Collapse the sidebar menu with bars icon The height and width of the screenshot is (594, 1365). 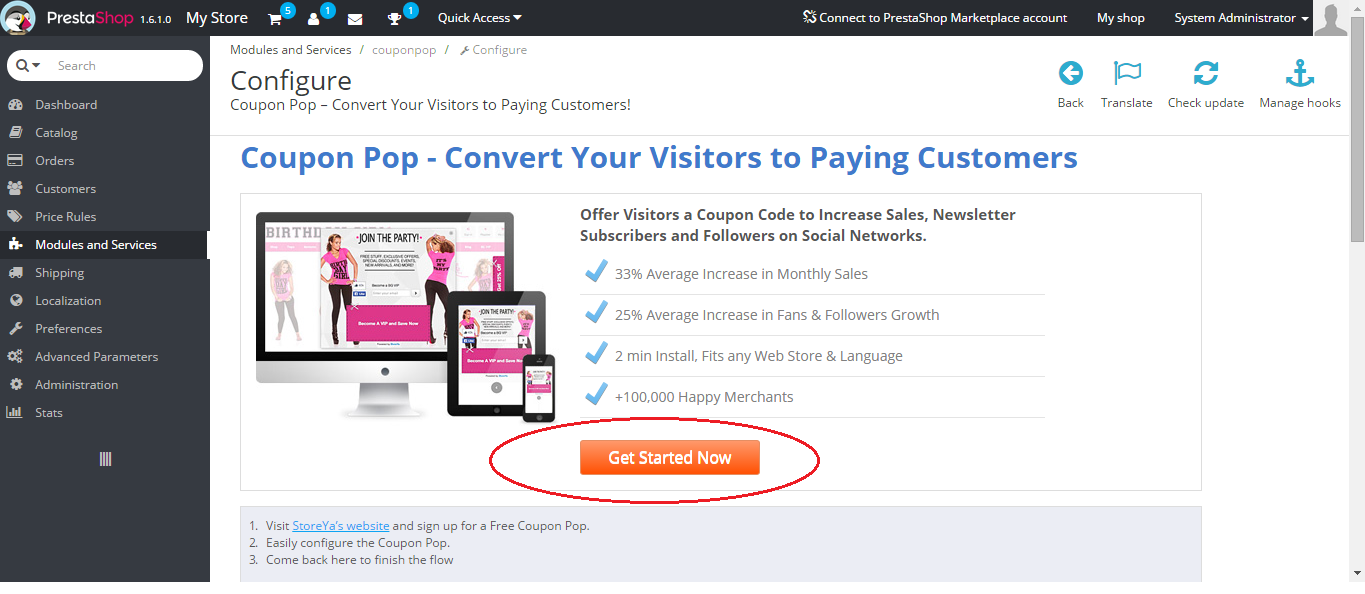point(105,459)
